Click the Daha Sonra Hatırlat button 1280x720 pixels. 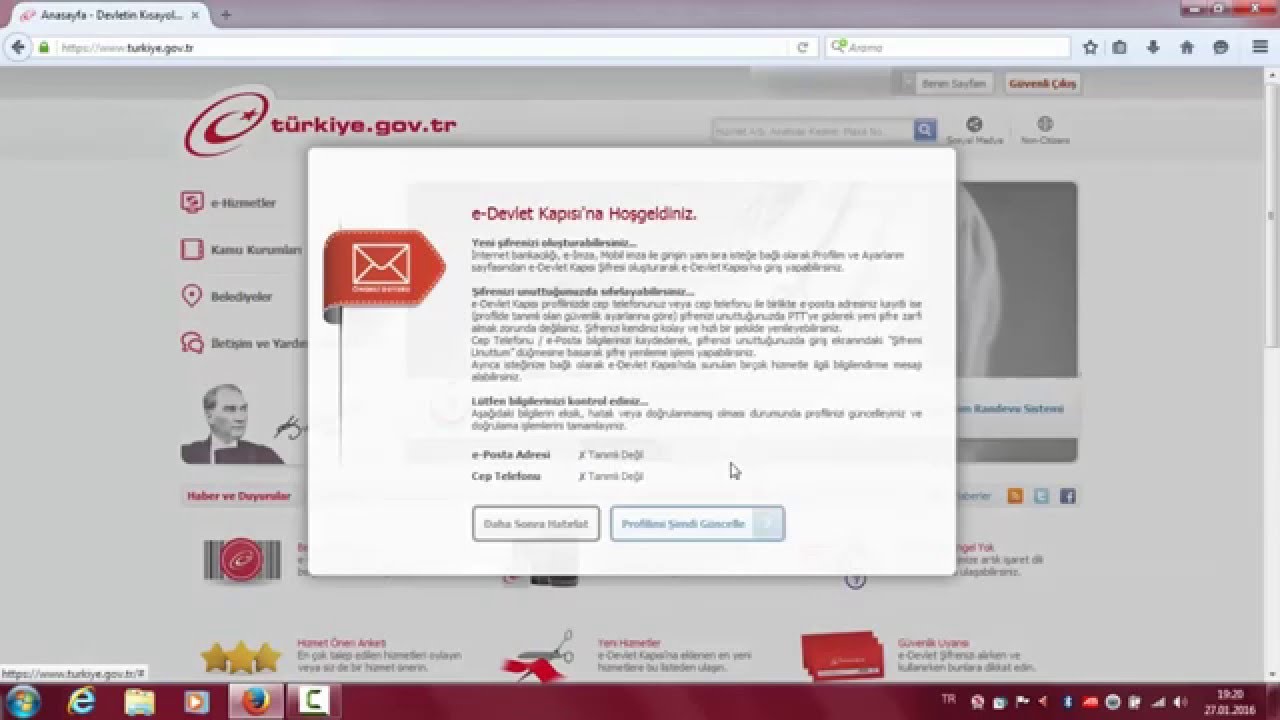point(536,524)
